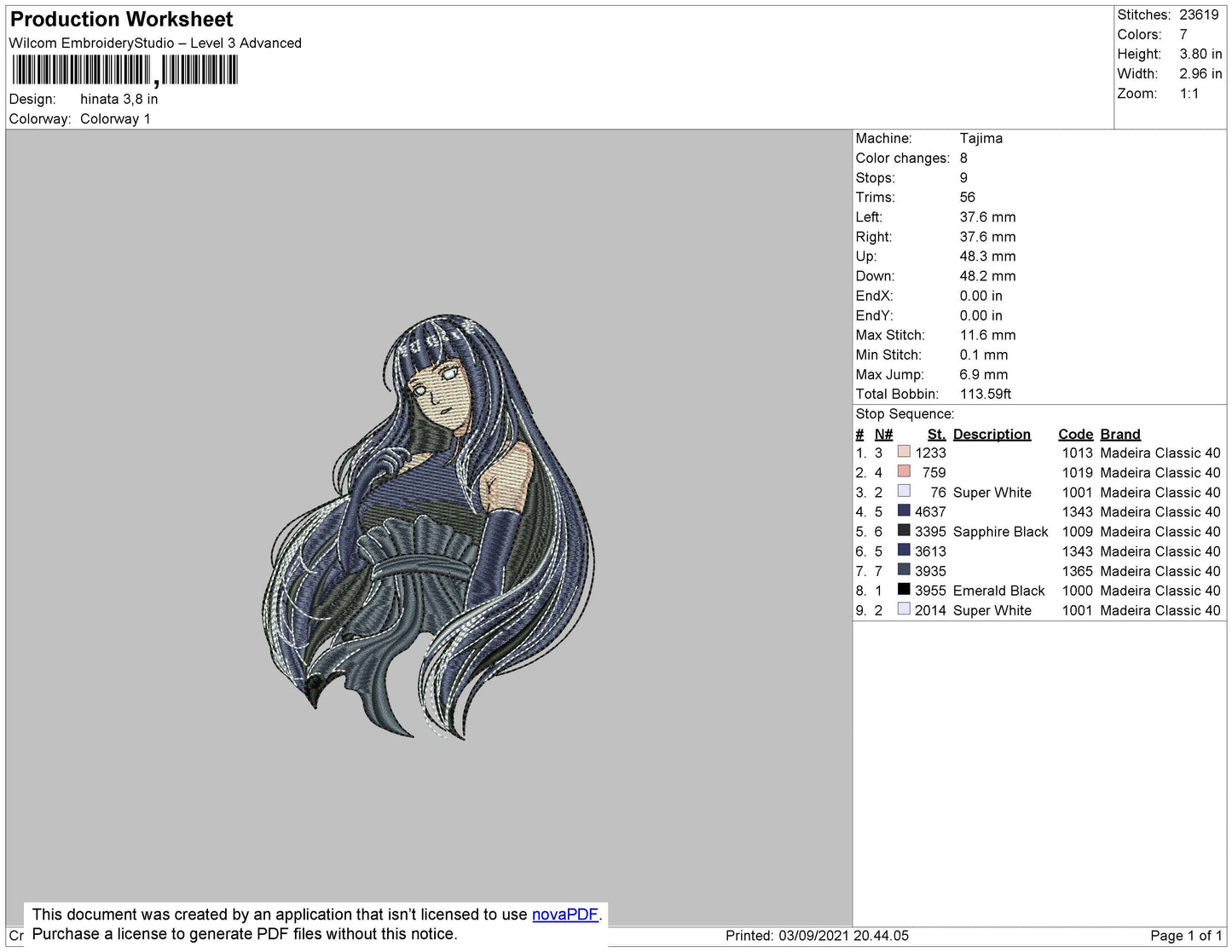
Task: Click the Description column header
Action: (x=992, y=434)
